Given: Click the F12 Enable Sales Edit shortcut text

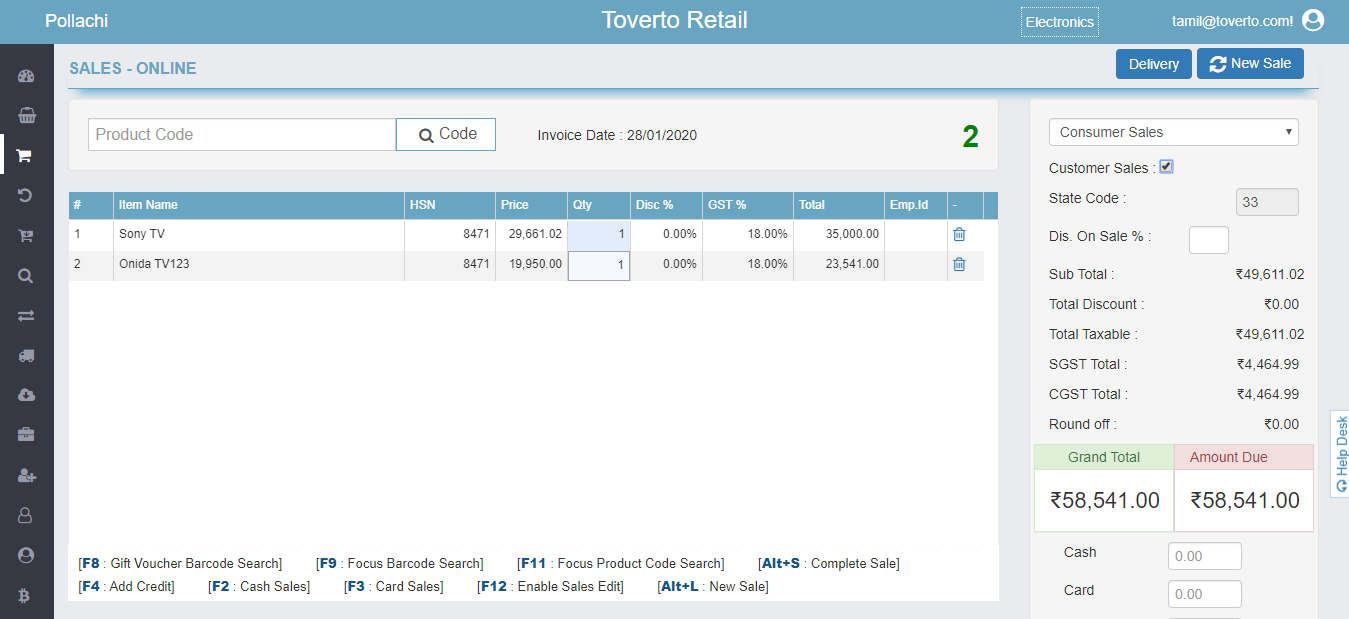Looking at the screenshot, I should (x=551, y=587).
